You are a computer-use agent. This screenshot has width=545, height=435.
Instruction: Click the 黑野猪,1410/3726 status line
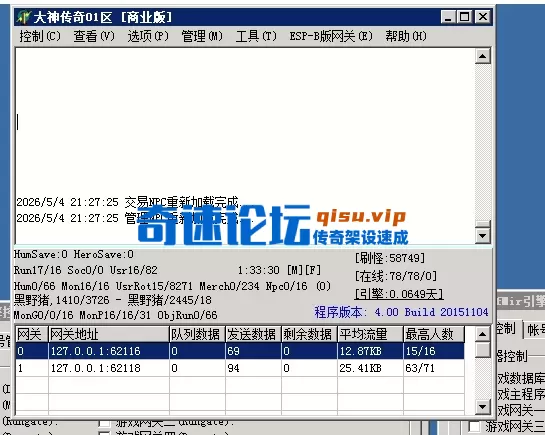pyautogui.click(x=113, y=300)
